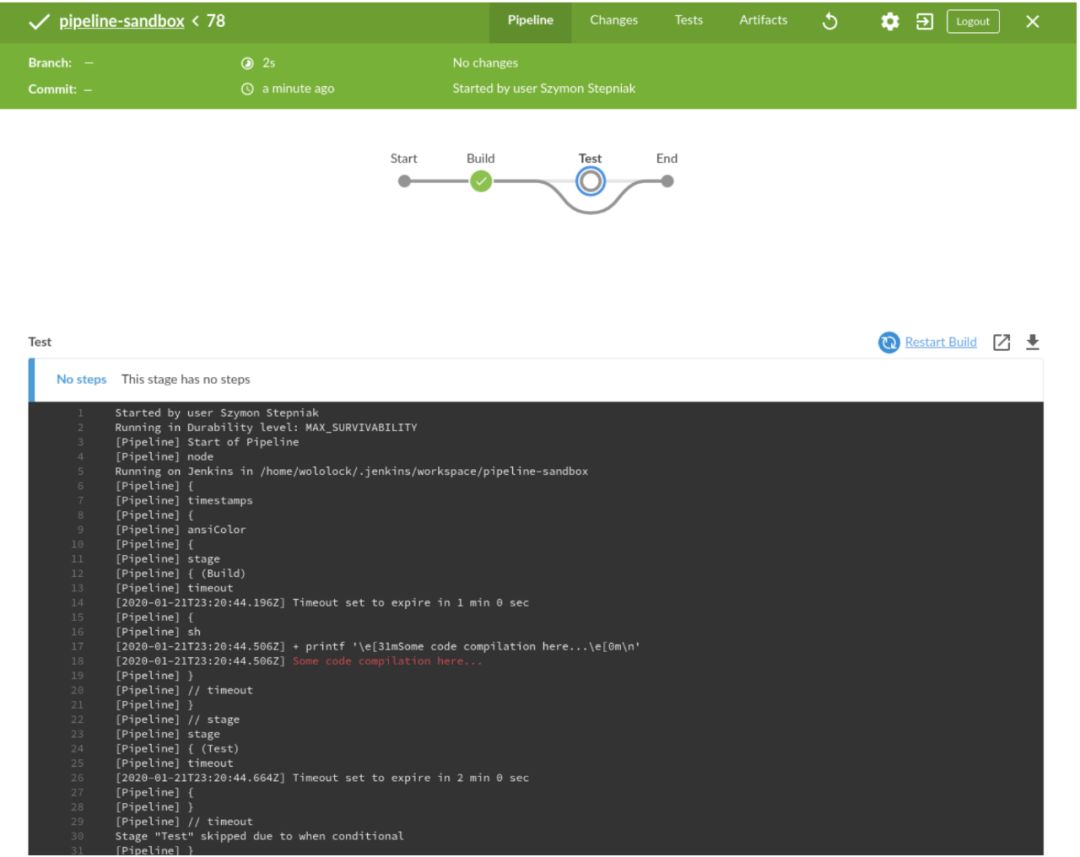Open the Artifacts tab

(762, 21)
